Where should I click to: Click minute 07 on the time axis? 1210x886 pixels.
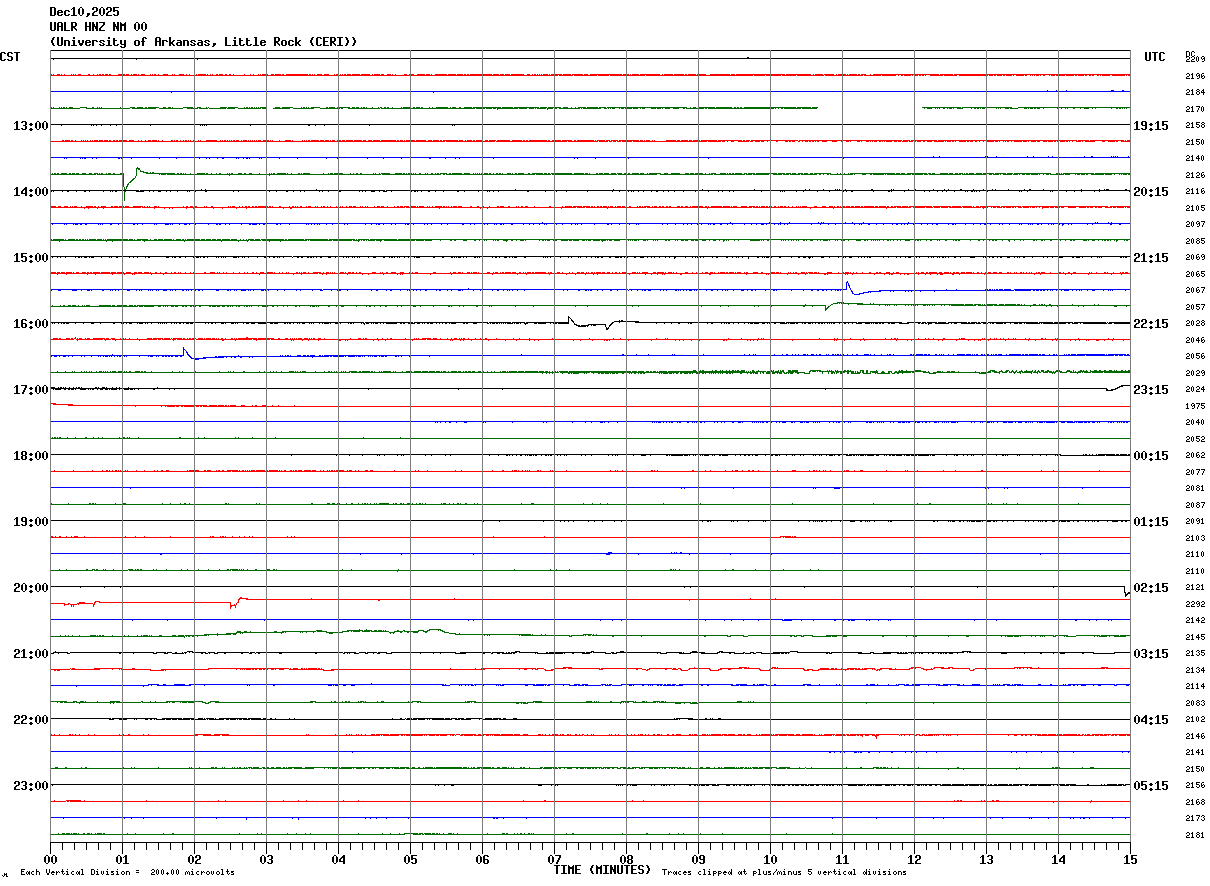(554, 859)
